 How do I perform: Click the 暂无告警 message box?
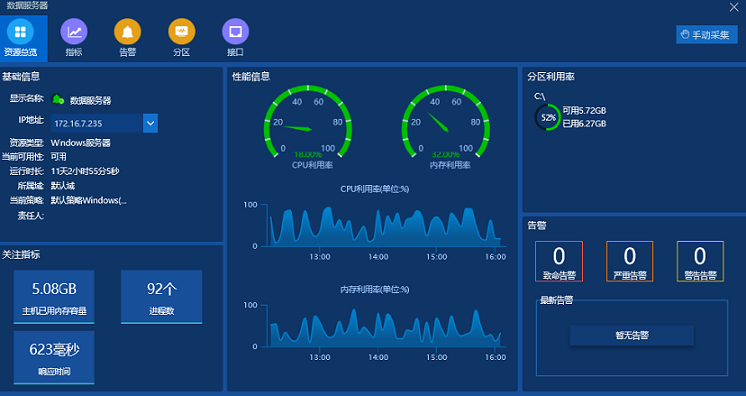632,336
